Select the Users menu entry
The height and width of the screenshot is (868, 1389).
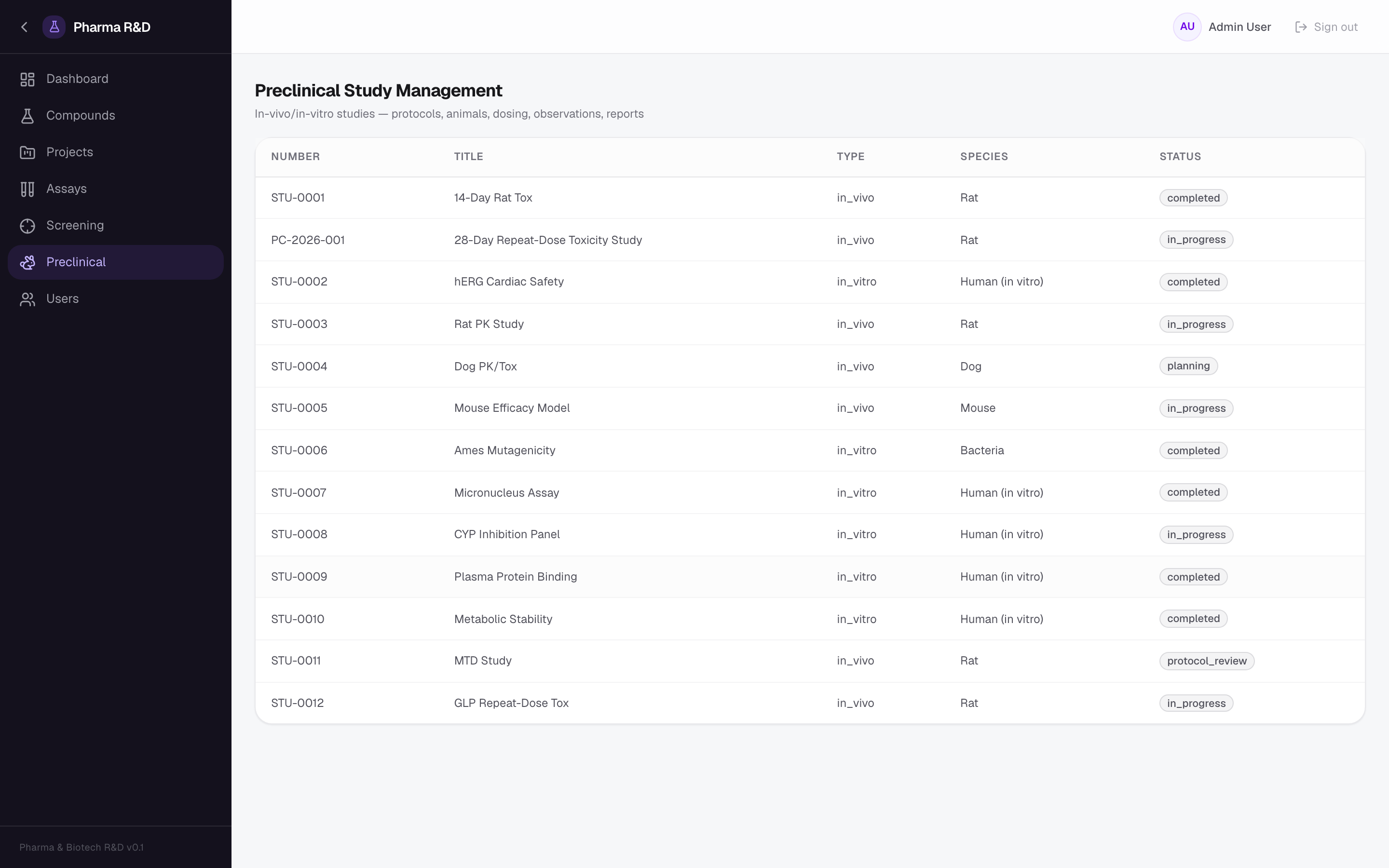(115, 299)
